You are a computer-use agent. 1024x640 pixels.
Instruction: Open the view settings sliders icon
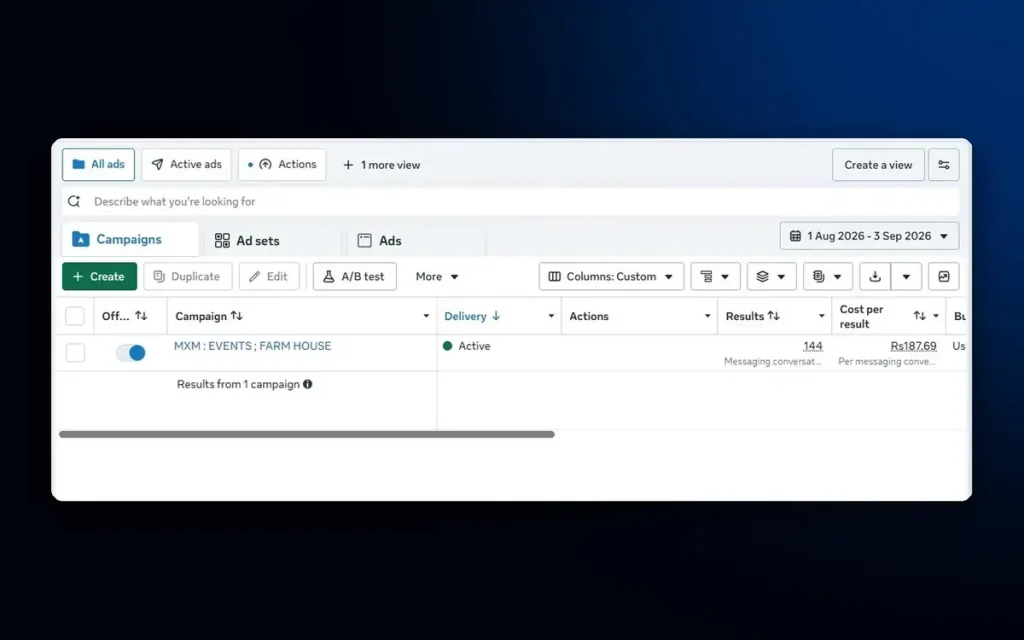click(944, 165)
